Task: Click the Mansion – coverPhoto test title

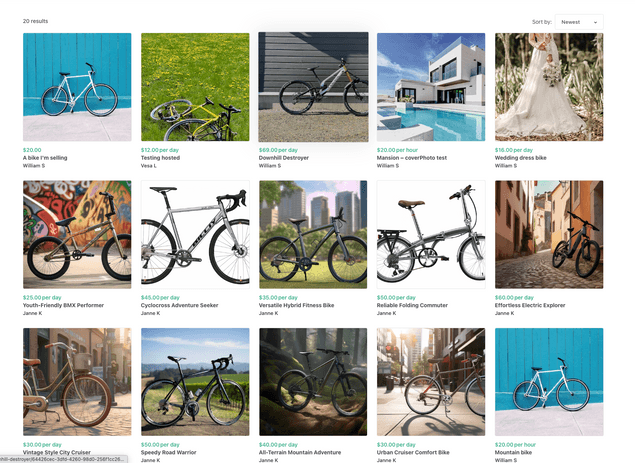Action: [x=412, y=158]
